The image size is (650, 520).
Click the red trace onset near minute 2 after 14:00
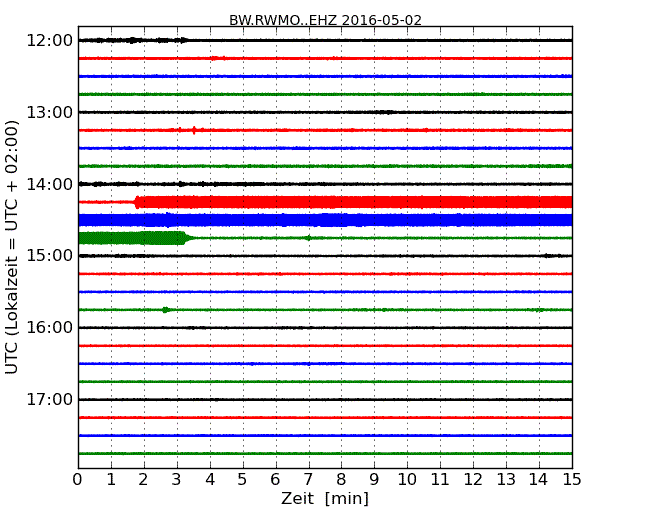pyautogui.click(x=137, y=202)
